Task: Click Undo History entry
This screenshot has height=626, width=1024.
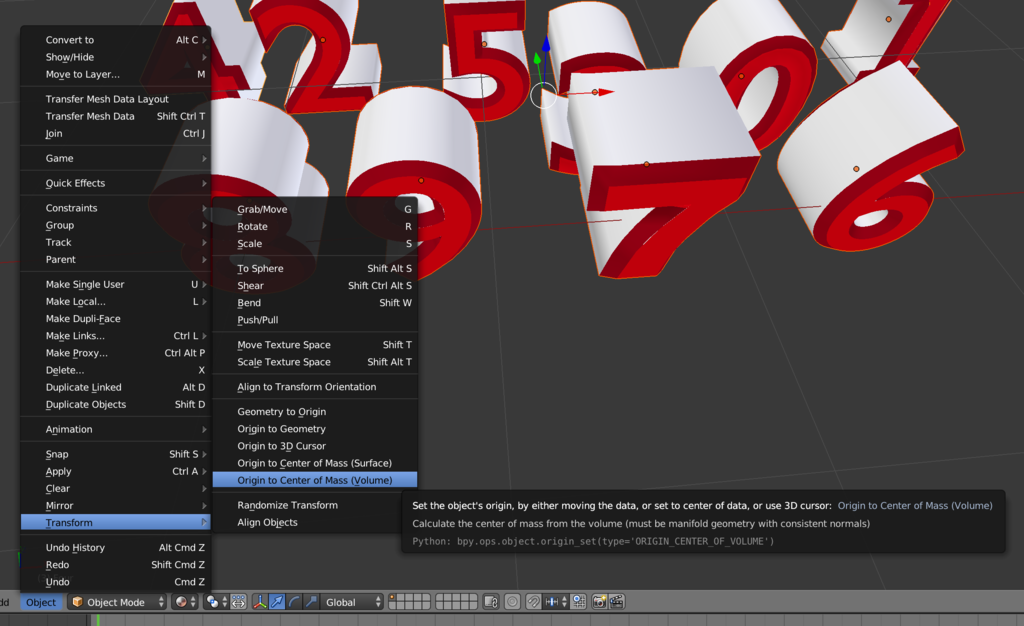Action: (x=116, y=547)
